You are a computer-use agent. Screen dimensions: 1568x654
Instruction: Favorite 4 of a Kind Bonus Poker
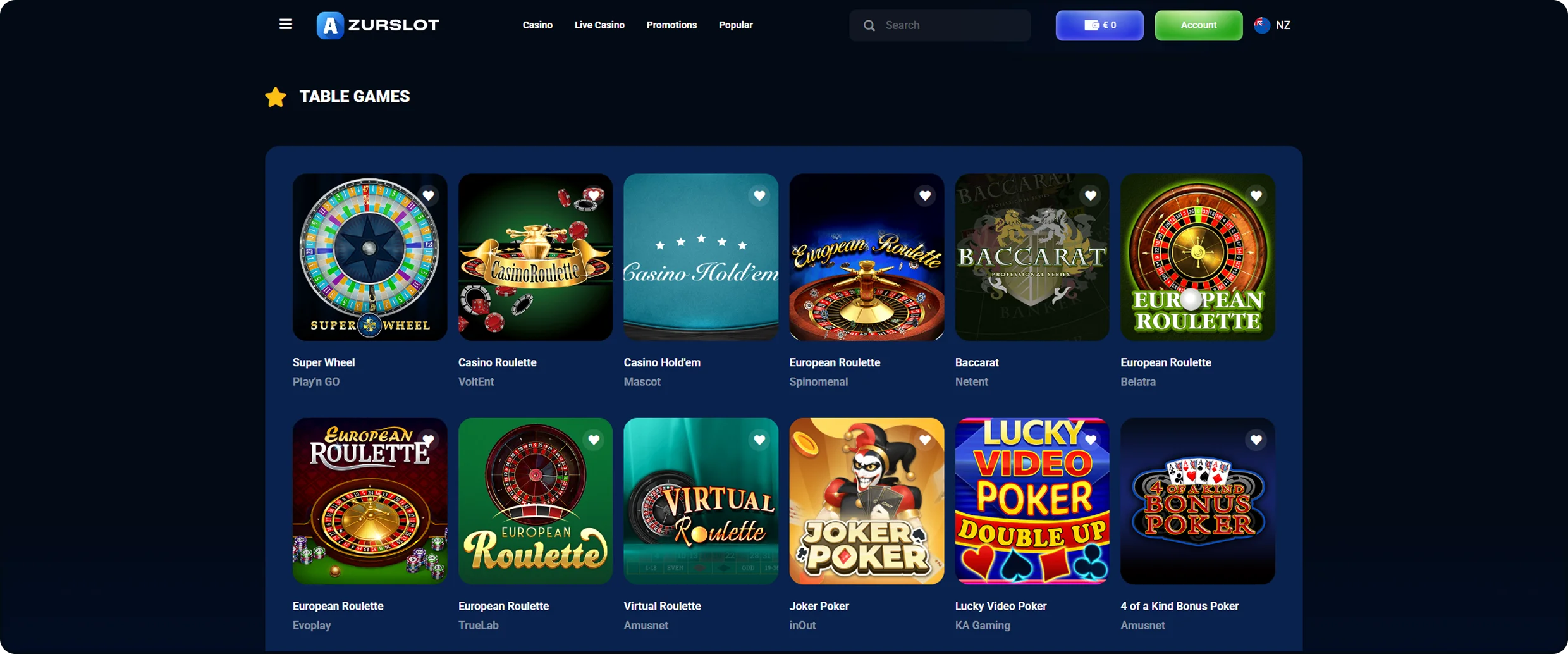[x=1256, y=440]
